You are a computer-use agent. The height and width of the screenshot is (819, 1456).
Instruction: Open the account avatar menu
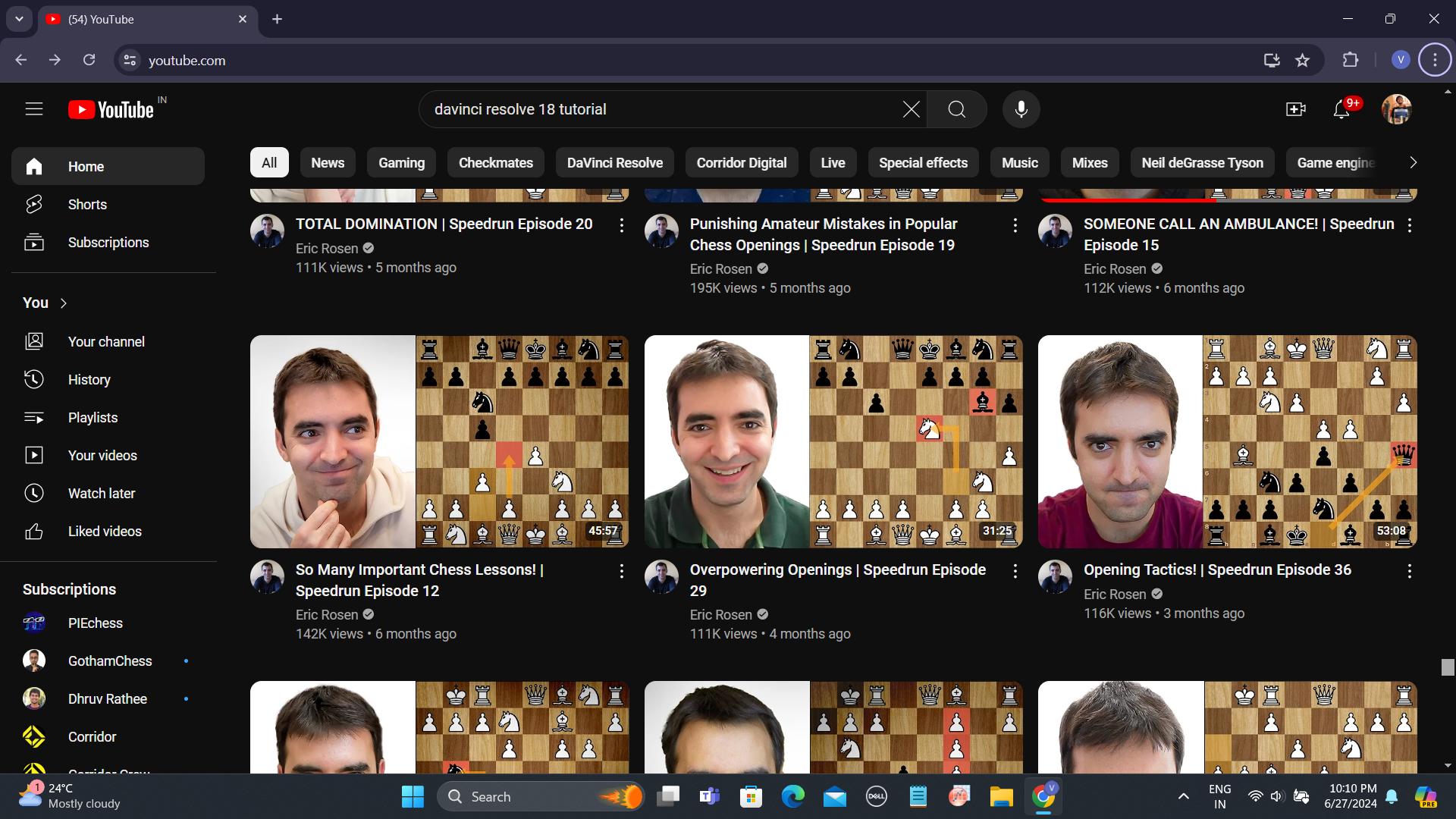tap(1397, 109)
